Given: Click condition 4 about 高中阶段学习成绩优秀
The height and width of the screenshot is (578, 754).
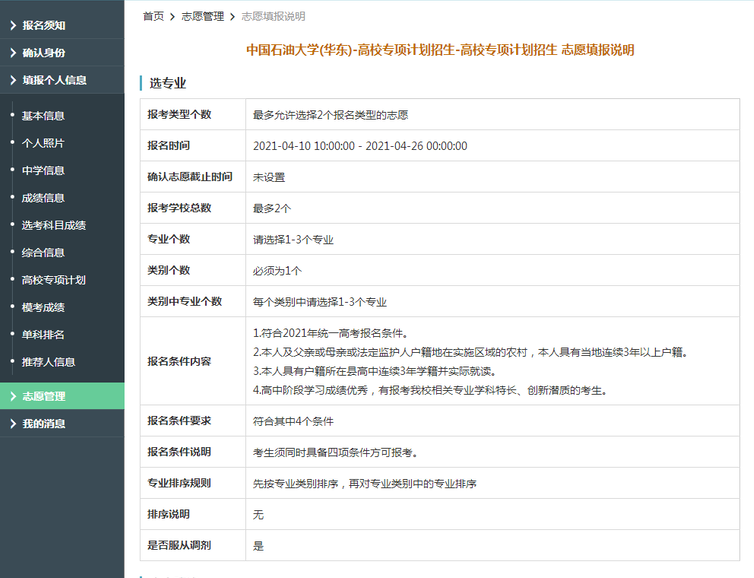Looking at the screenshot, I should point(430,390).
